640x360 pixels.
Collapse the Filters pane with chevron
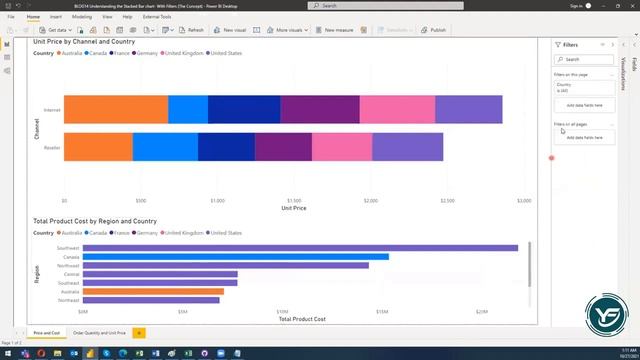[613, 44]
